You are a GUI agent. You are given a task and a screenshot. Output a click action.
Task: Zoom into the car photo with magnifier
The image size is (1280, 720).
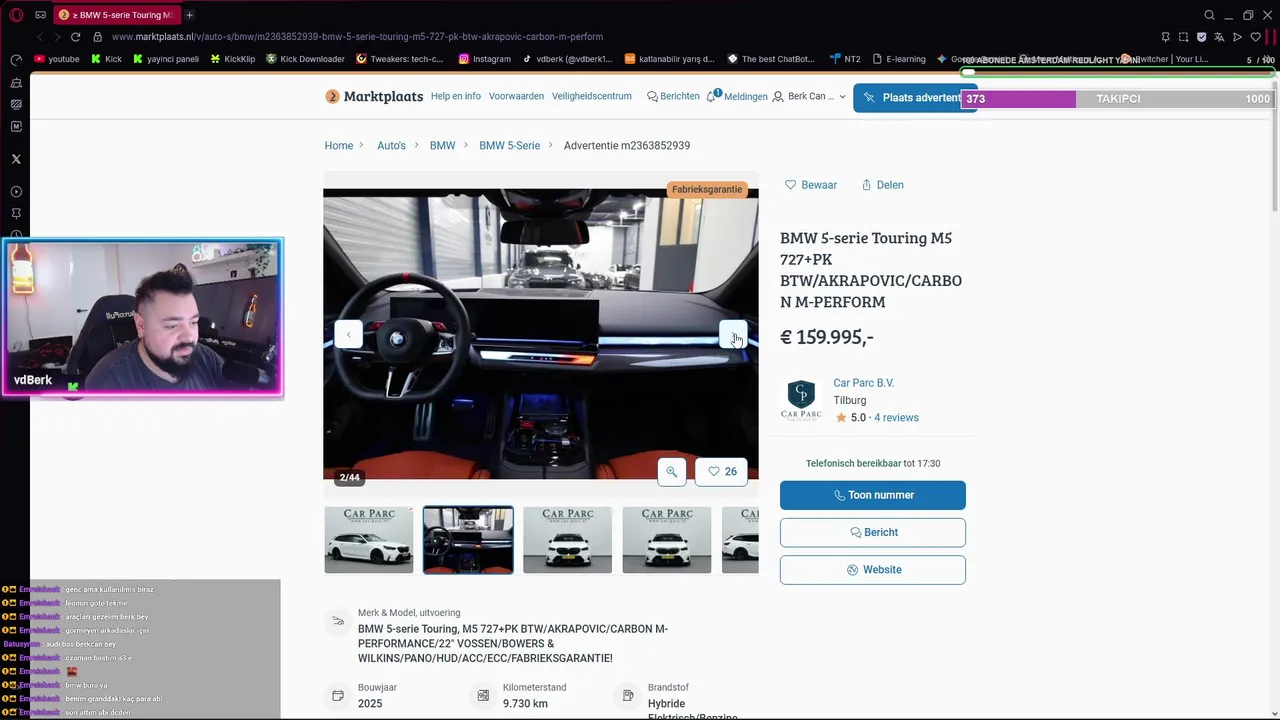click(x=672, y=472)
